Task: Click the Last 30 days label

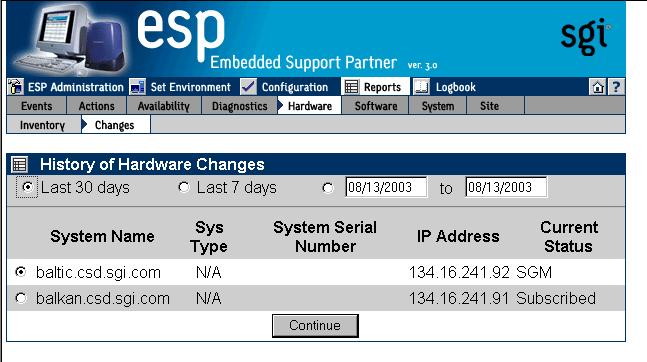Action: (x=85, y=188)
